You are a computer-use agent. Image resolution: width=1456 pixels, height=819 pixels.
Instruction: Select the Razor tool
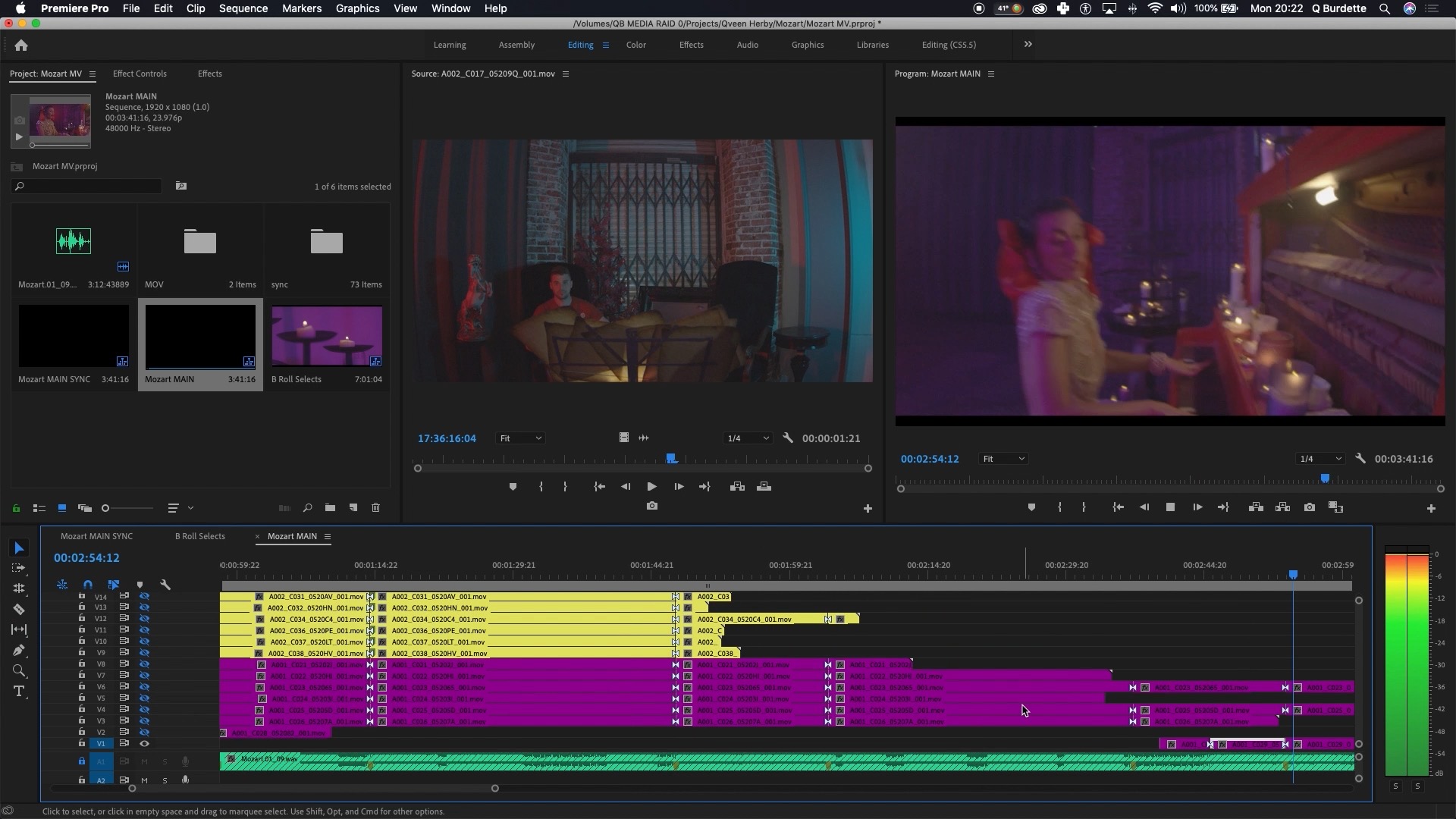point(20,609)
